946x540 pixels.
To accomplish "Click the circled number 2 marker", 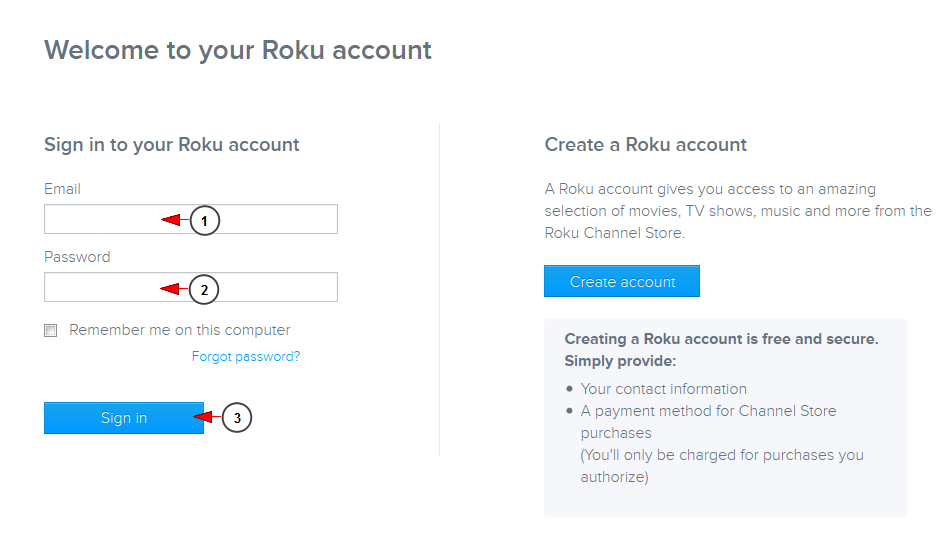I will [x=204, y=290].
